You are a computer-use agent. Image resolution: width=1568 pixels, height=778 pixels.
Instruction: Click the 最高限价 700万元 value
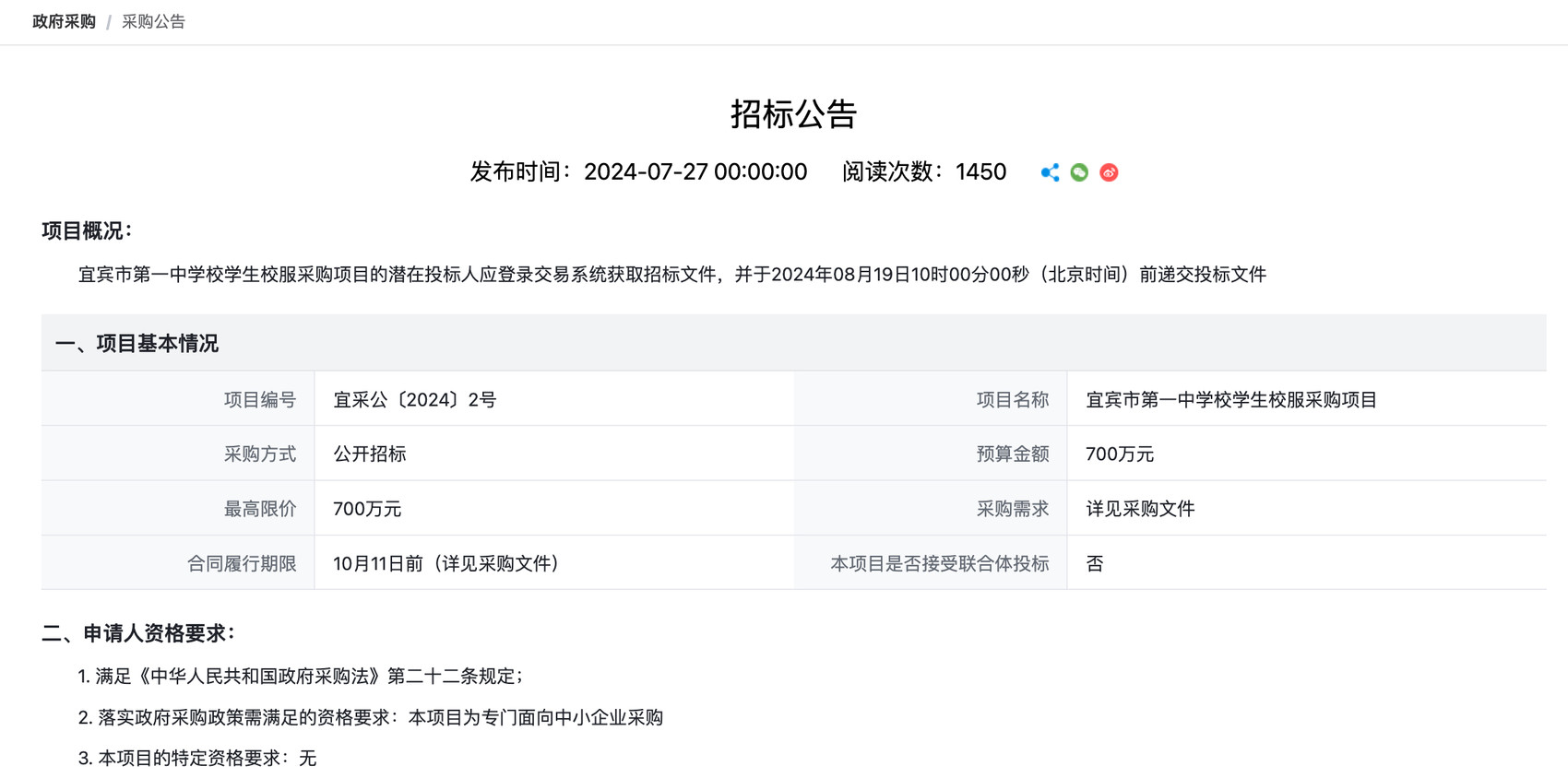(x=367, y=509)
